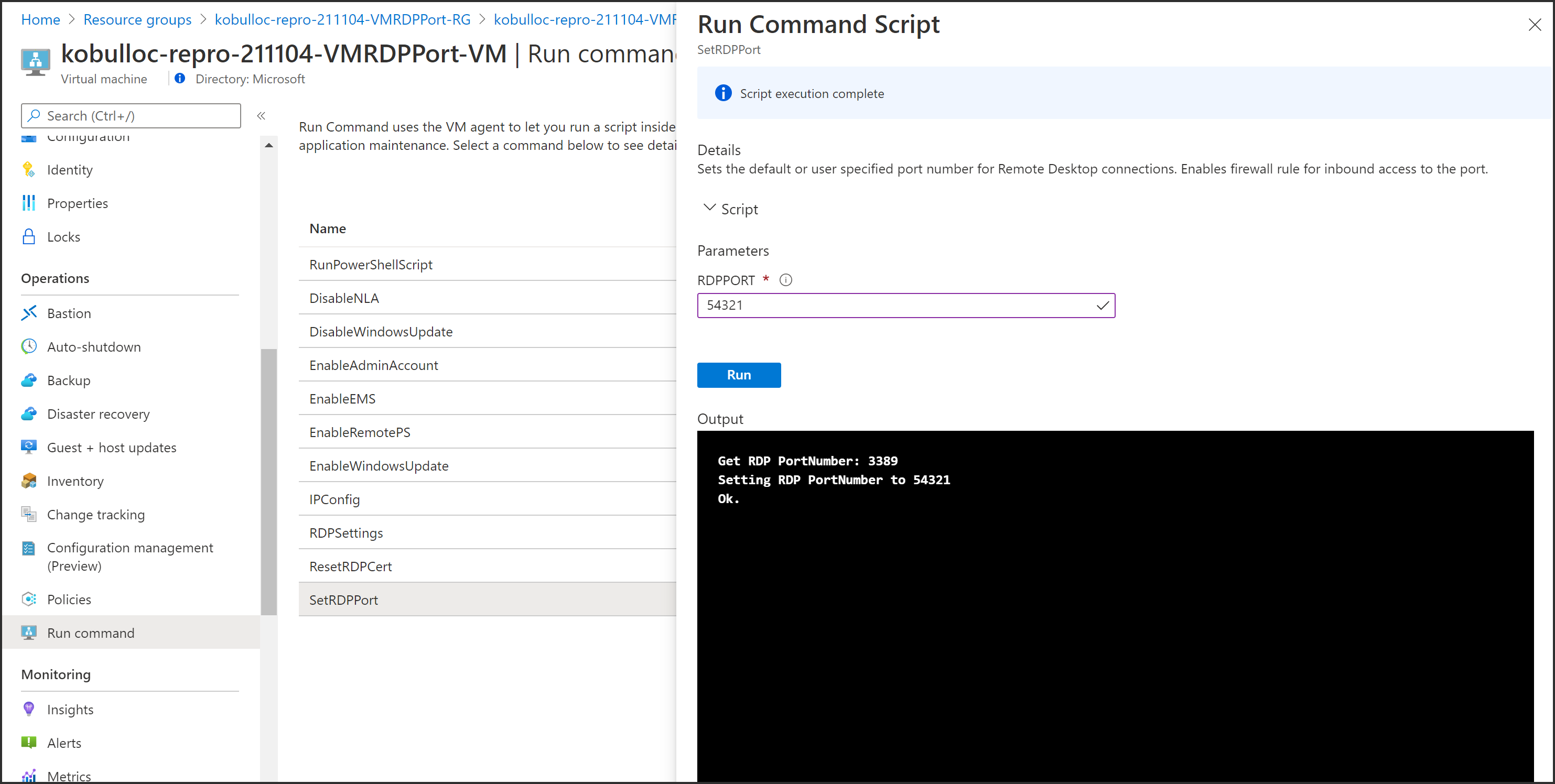This screenshot has height=784, width=1555.
Task: Click the Identity key icon
Action: click(x=29, y=170)
